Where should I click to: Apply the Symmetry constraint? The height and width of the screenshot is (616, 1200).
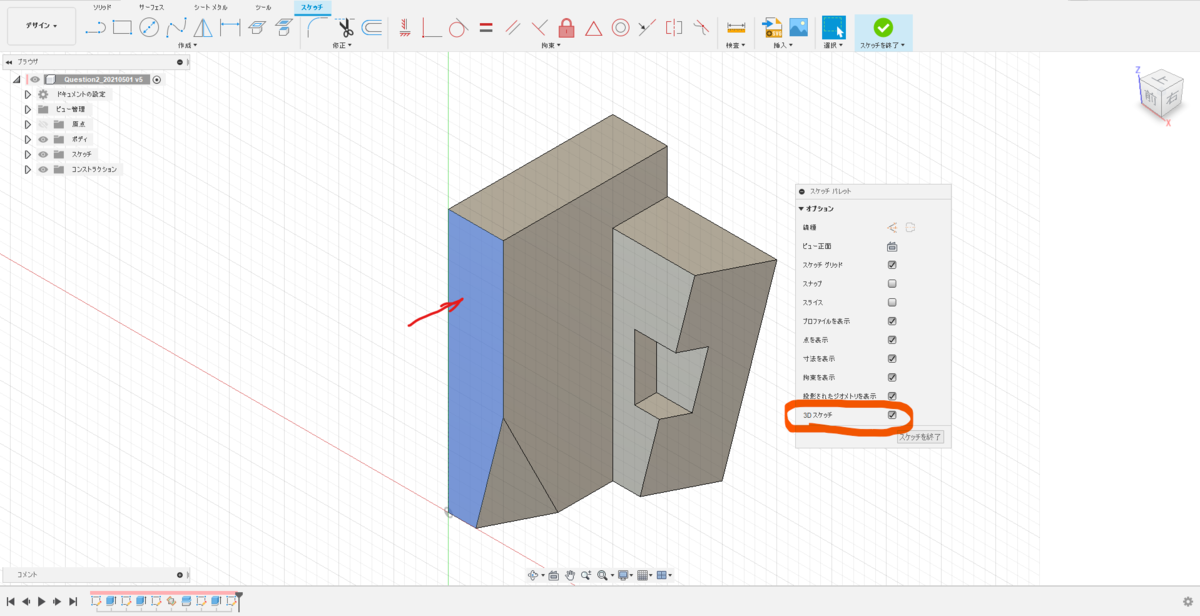click(x=673, y=28)
